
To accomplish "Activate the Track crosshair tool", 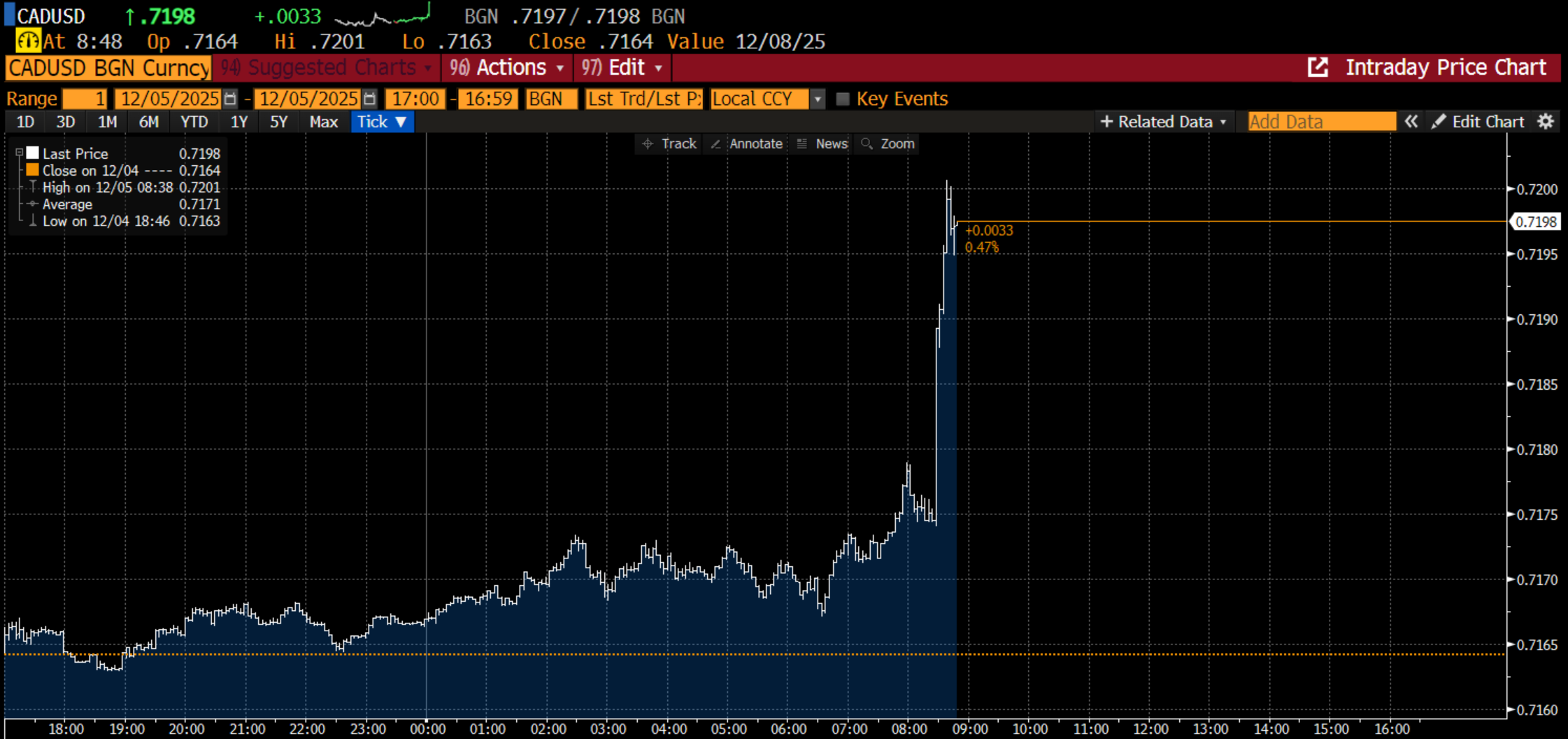I will point(669,143).
